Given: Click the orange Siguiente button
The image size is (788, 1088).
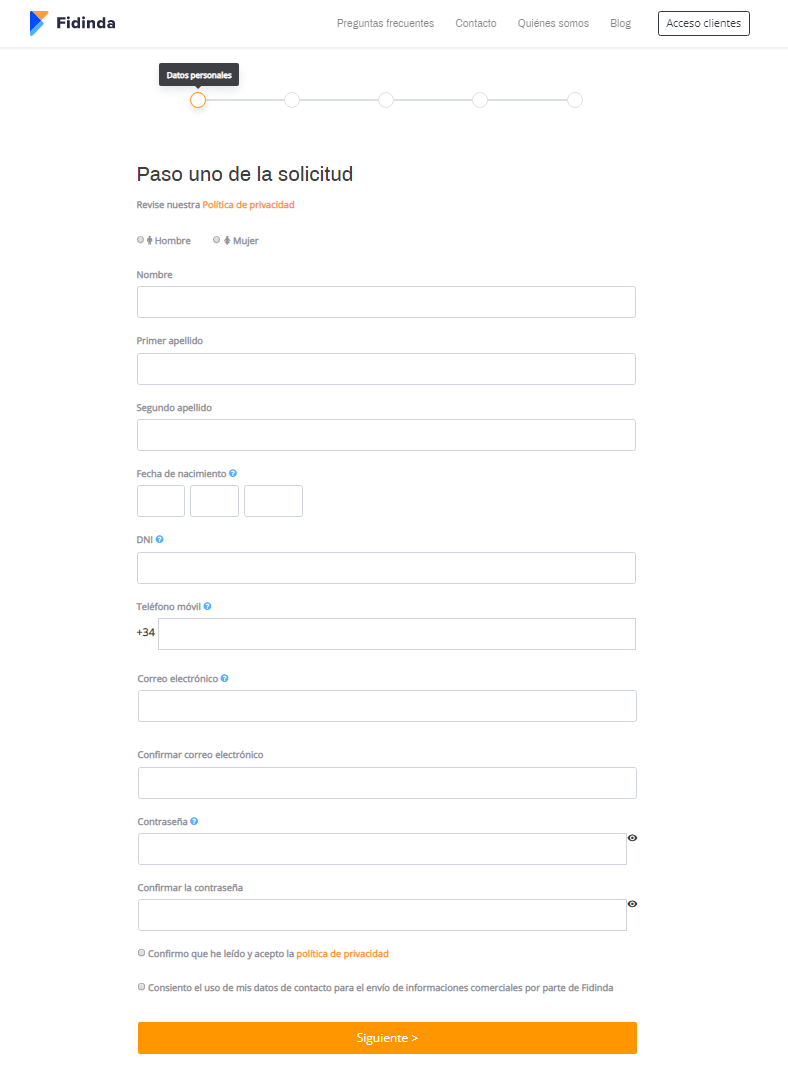Looking at the screenshot, I should [x=387, y=1038].
